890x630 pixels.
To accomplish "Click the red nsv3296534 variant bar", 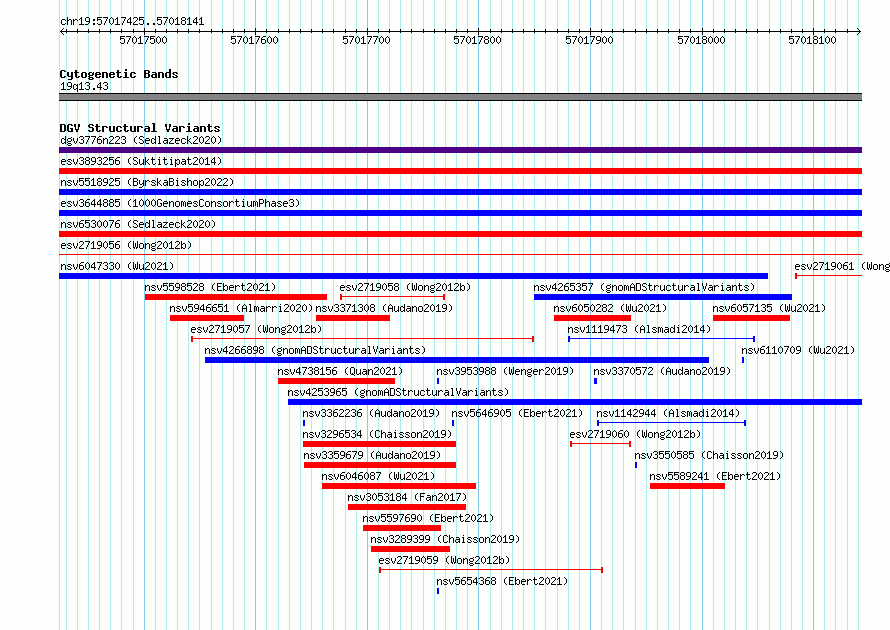I will coord(379,444).
